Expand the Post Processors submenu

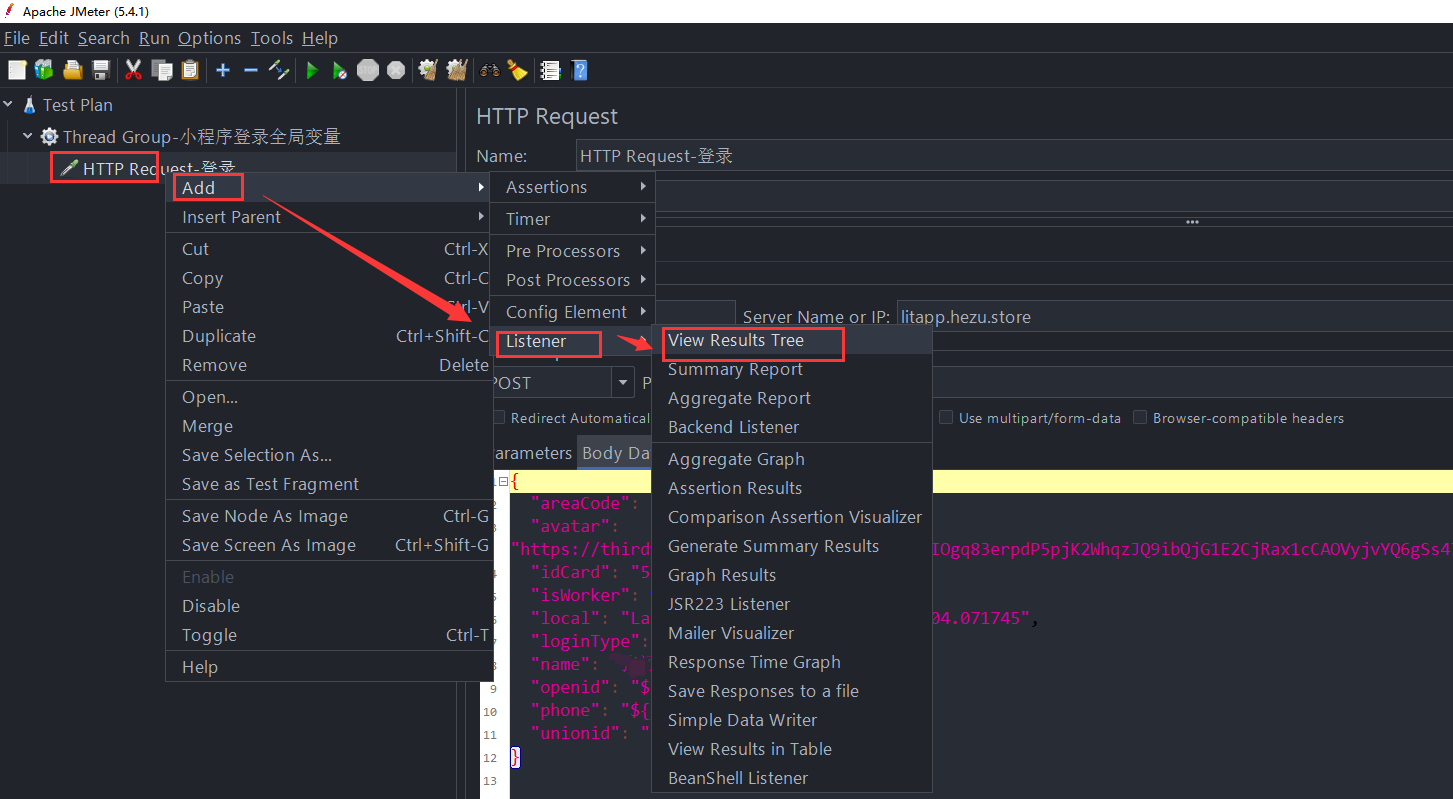tap(572, 280)
